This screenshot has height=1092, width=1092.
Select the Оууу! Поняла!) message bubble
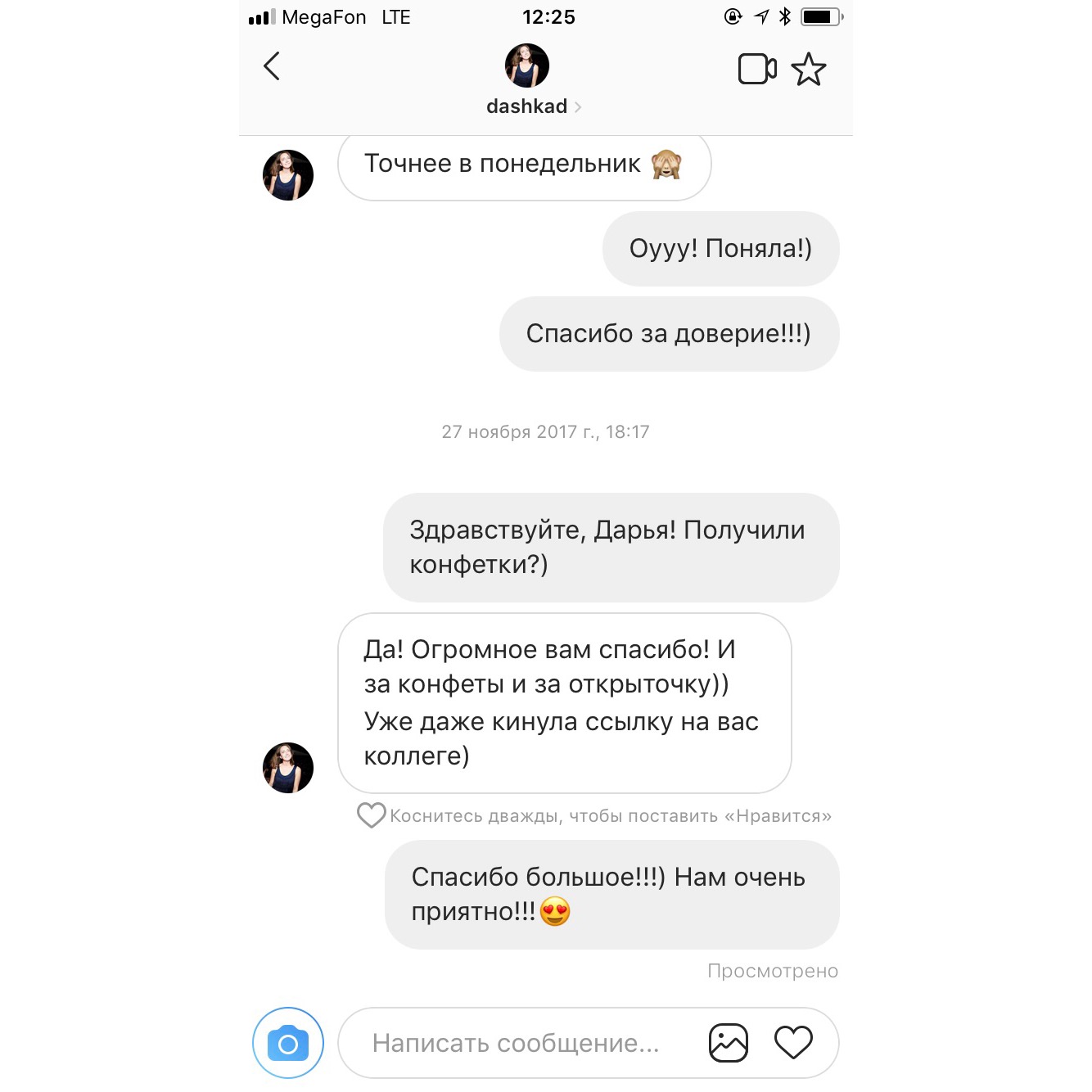point(721,249)
